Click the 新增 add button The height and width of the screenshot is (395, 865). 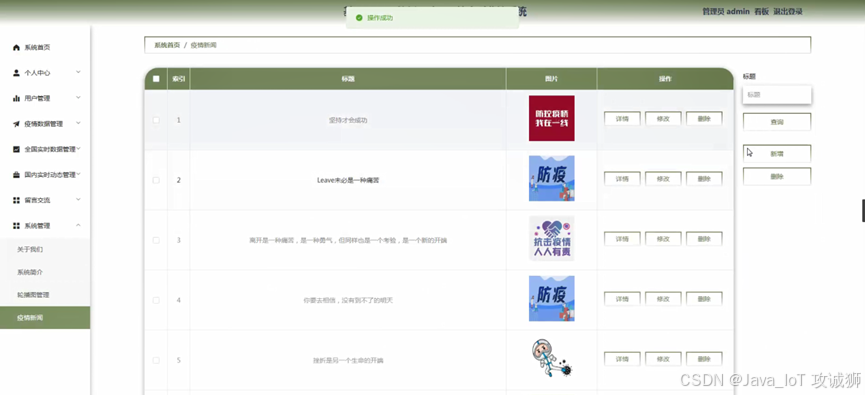tap(777, 154)
